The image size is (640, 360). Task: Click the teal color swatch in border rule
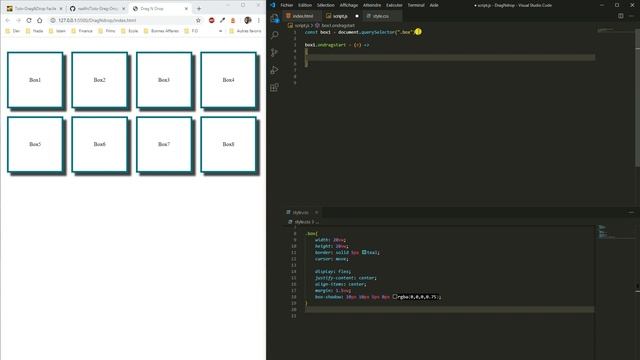pyautogui.click(x=364, y=253)
